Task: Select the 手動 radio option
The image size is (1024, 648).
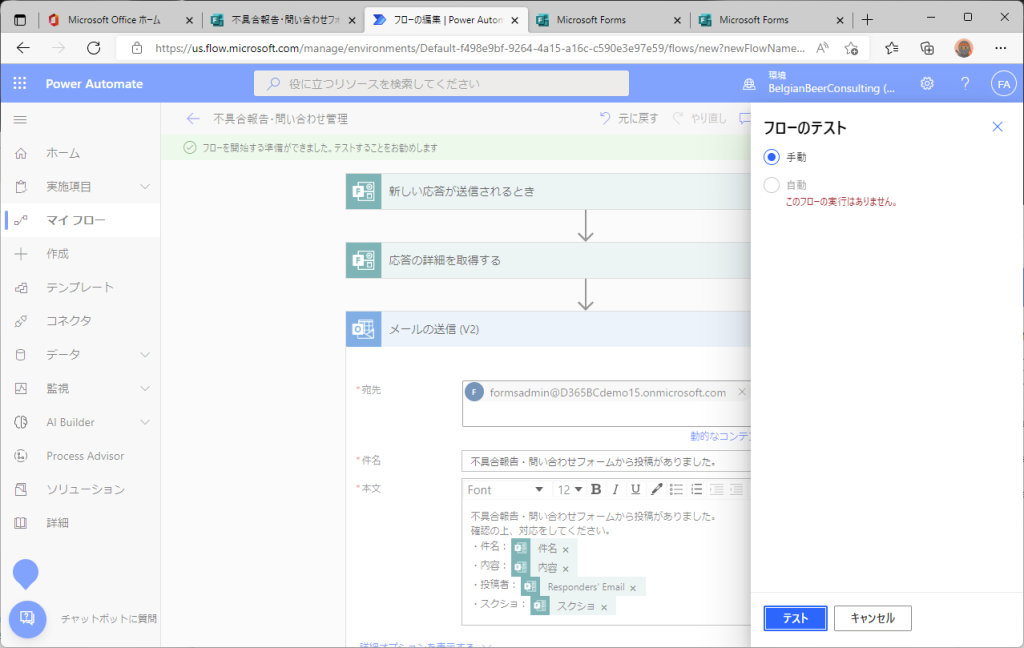Action: point(771,157)
